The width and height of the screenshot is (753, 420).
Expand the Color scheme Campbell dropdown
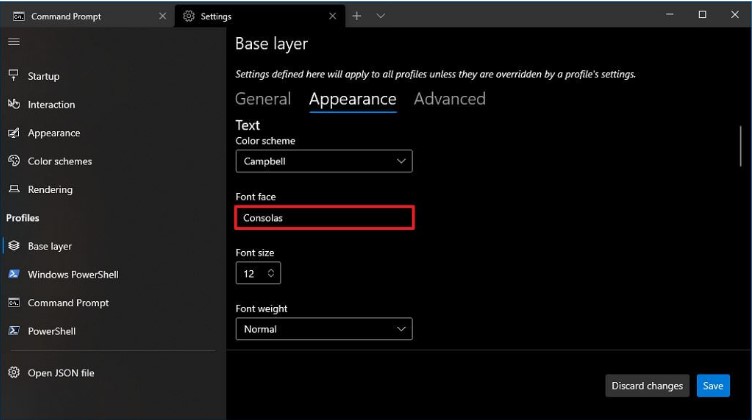[324, 161]
